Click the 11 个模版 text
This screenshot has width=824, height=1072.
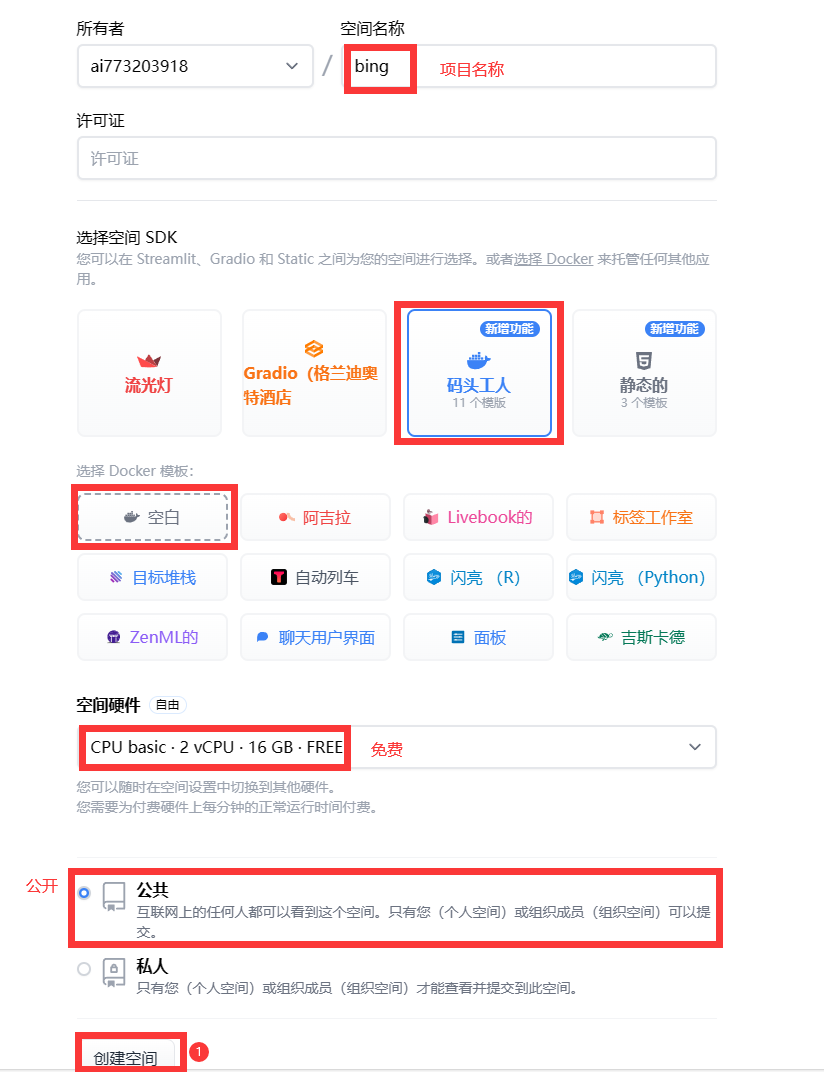[479, 403]
